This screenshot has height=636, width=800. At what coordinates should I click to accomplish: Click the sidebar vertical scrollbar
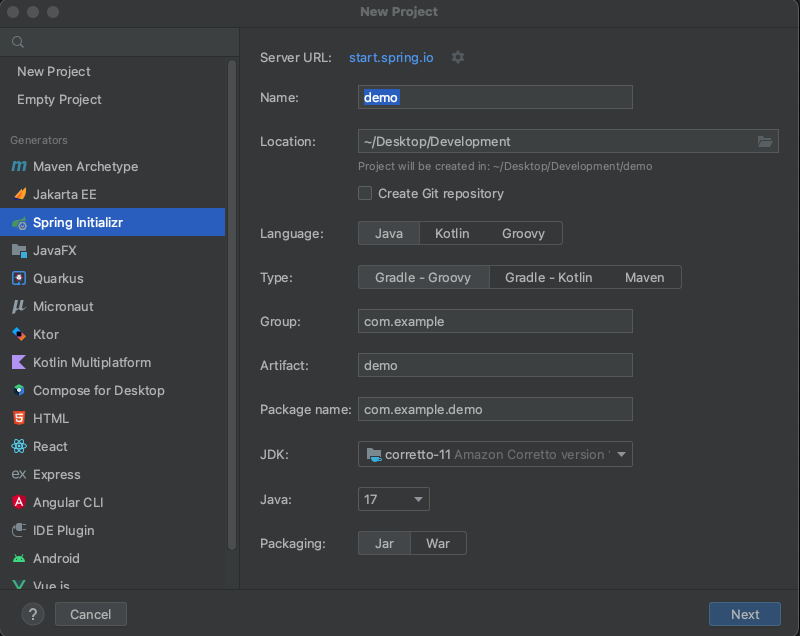click(x=232, y=305)
